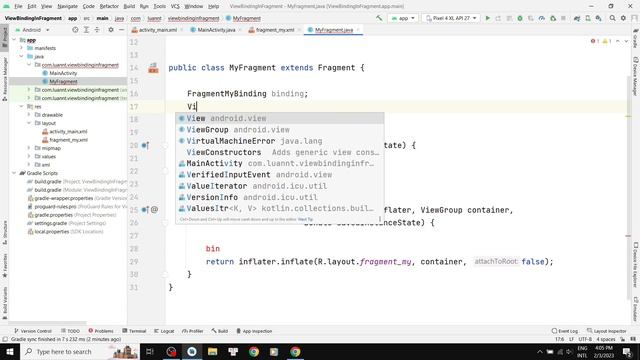The width and height of the screenshot is (640, 360).
Task: Open Windows notification center icon
Action: tap(627, 351)
